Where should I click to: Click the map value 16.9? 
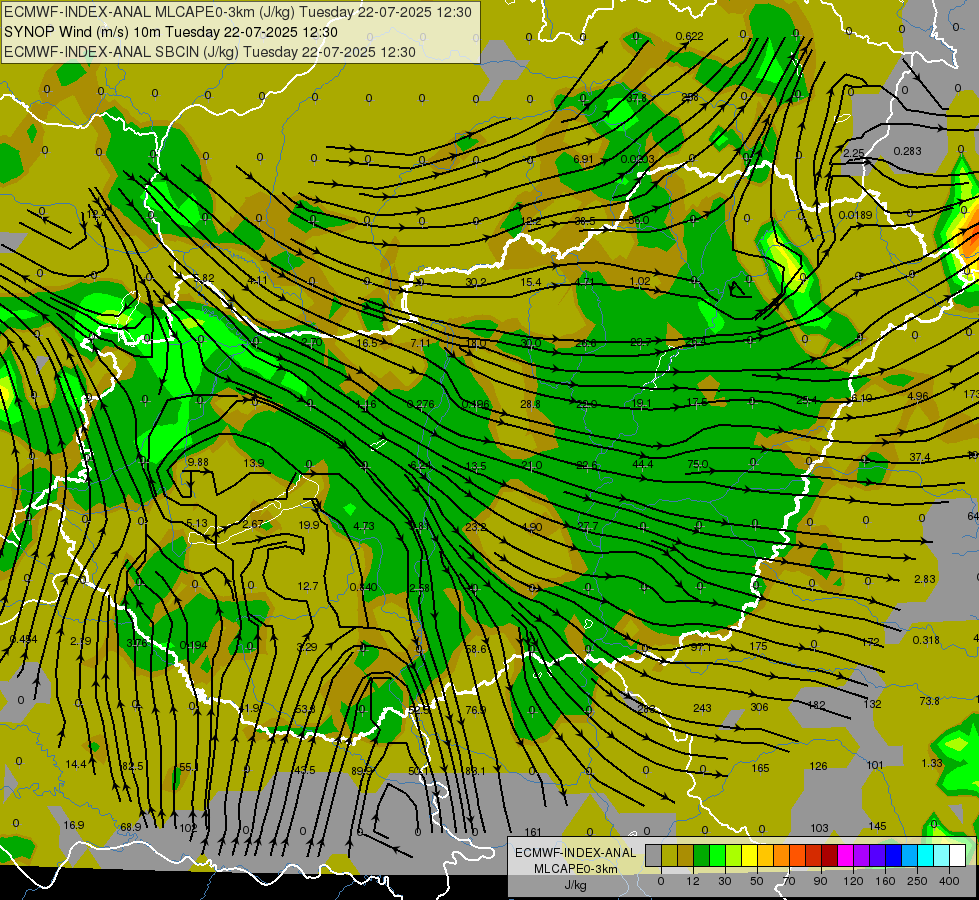[x=74, y=826]
